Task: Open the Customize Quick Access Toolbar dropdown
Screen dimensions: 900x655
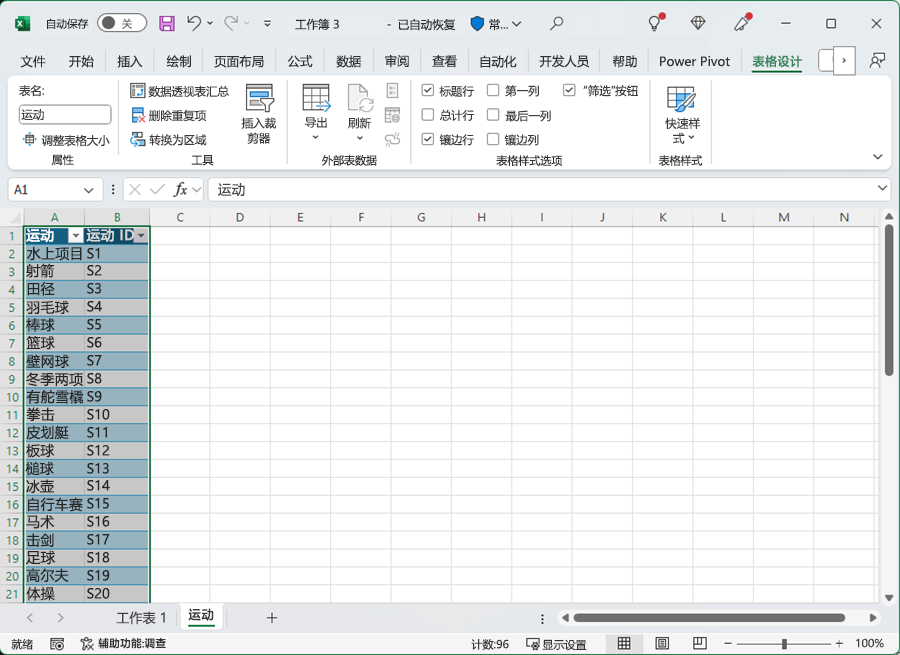Action: (267, 24)
